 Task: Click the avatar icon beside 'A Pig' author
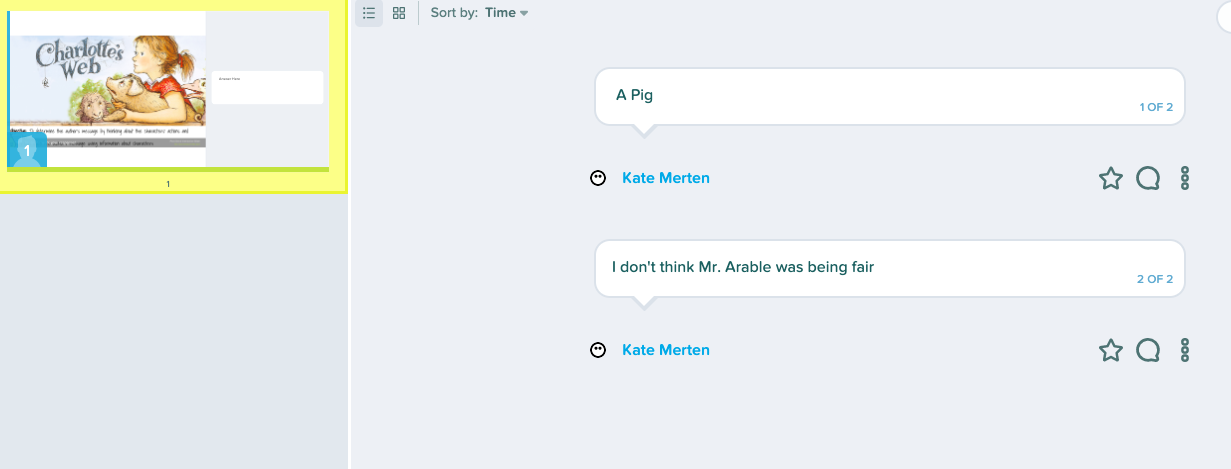[x=598, y=178]
